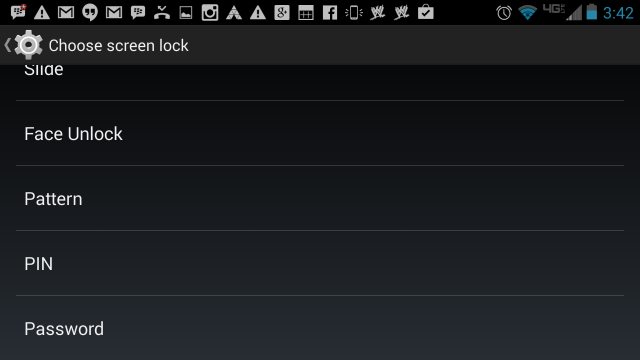Tap the battery status icon
Viewport: 640px width, 360px height.
pos(591,12)
